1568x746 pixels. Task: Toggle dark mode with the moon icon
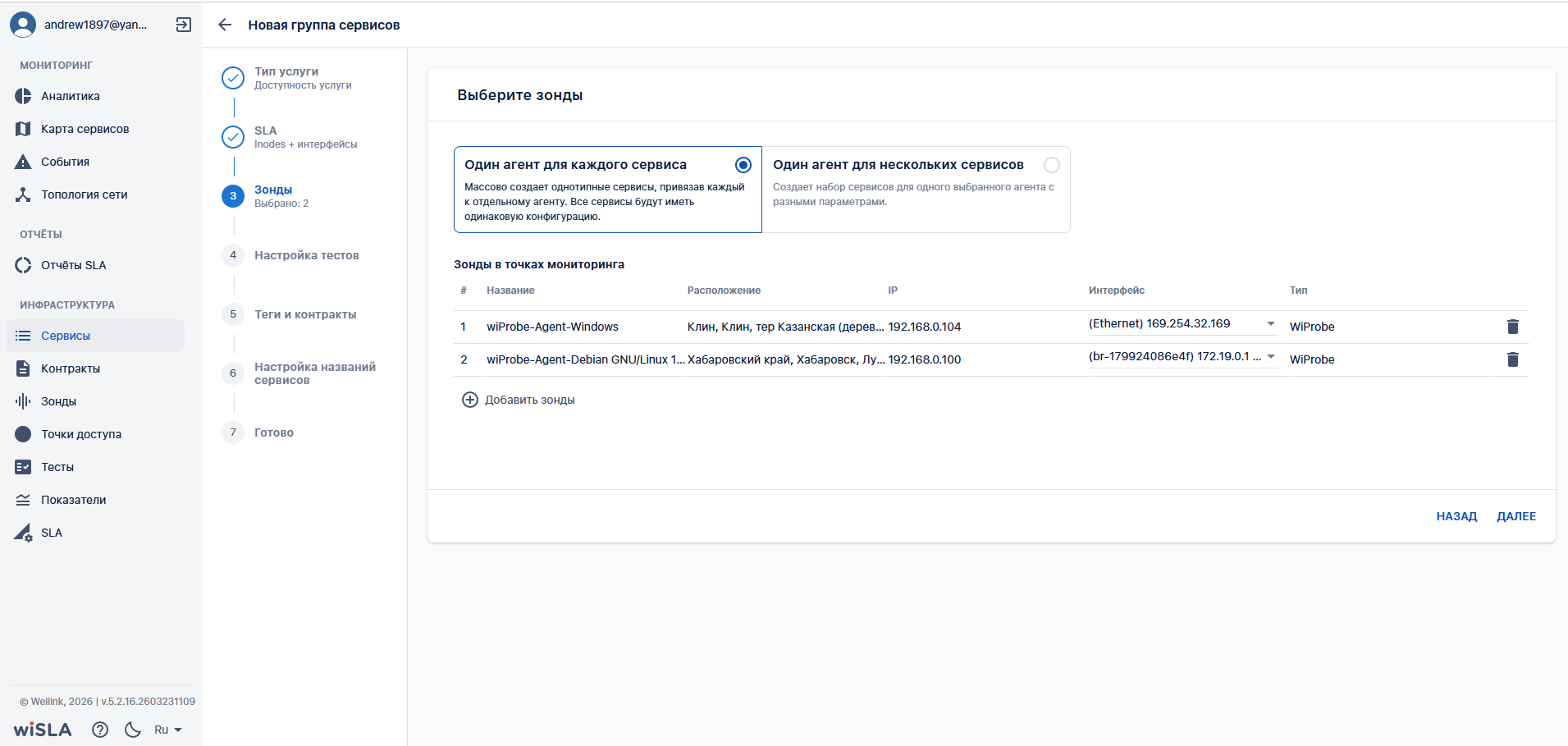[132, 730]
